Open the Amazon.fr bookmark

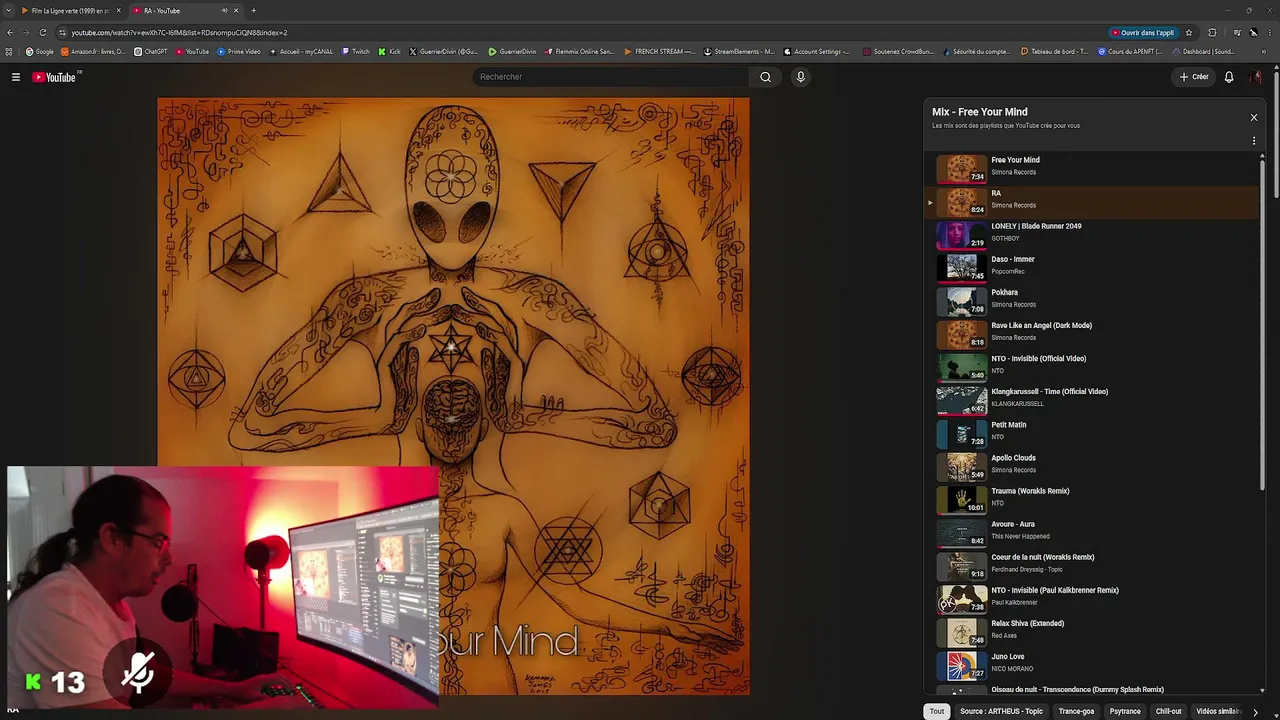(93, 51)
